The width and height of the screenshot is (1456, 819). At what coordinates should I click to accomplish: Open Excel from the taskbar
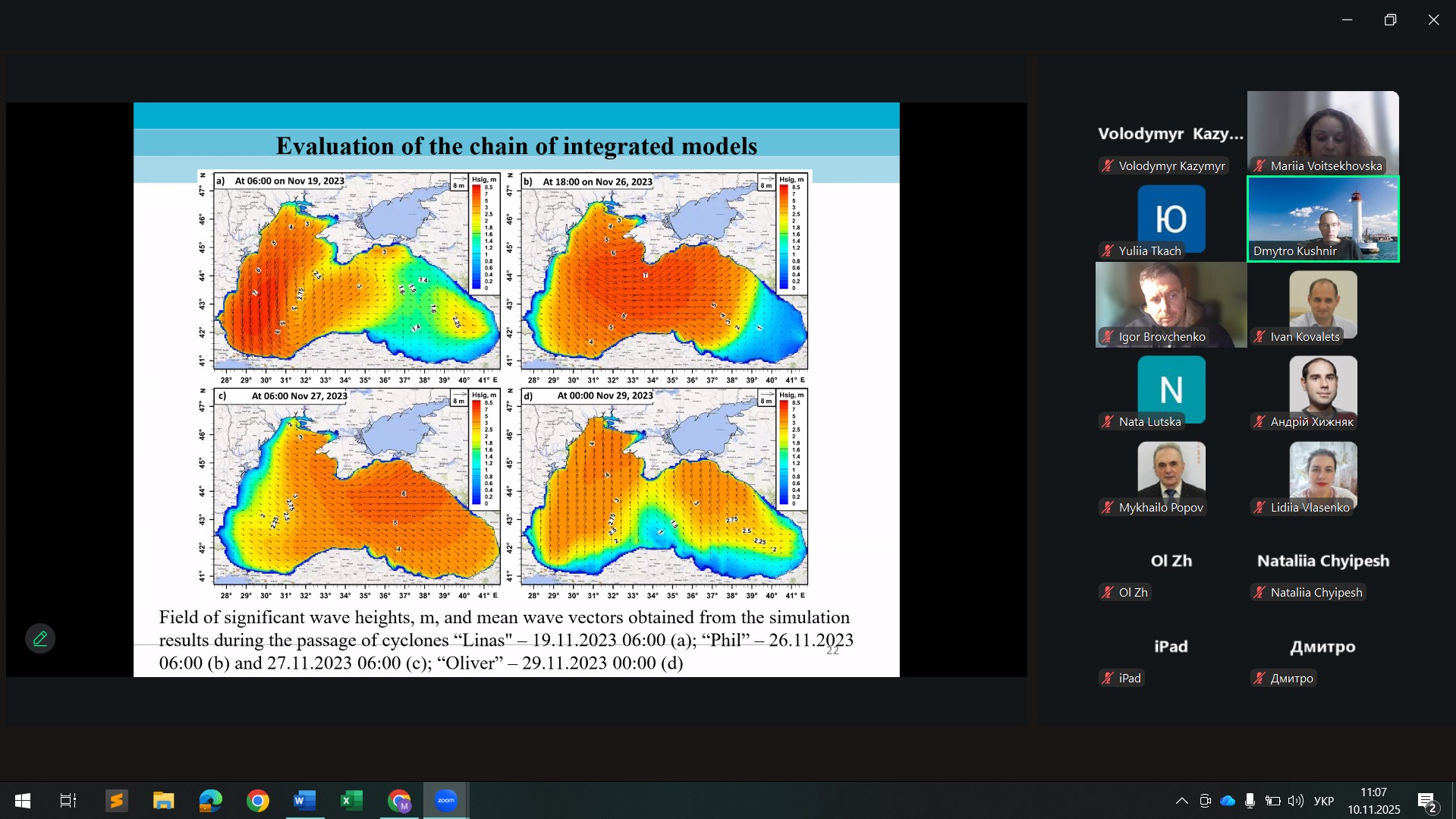pyautogui.click(x=351, y=801)
